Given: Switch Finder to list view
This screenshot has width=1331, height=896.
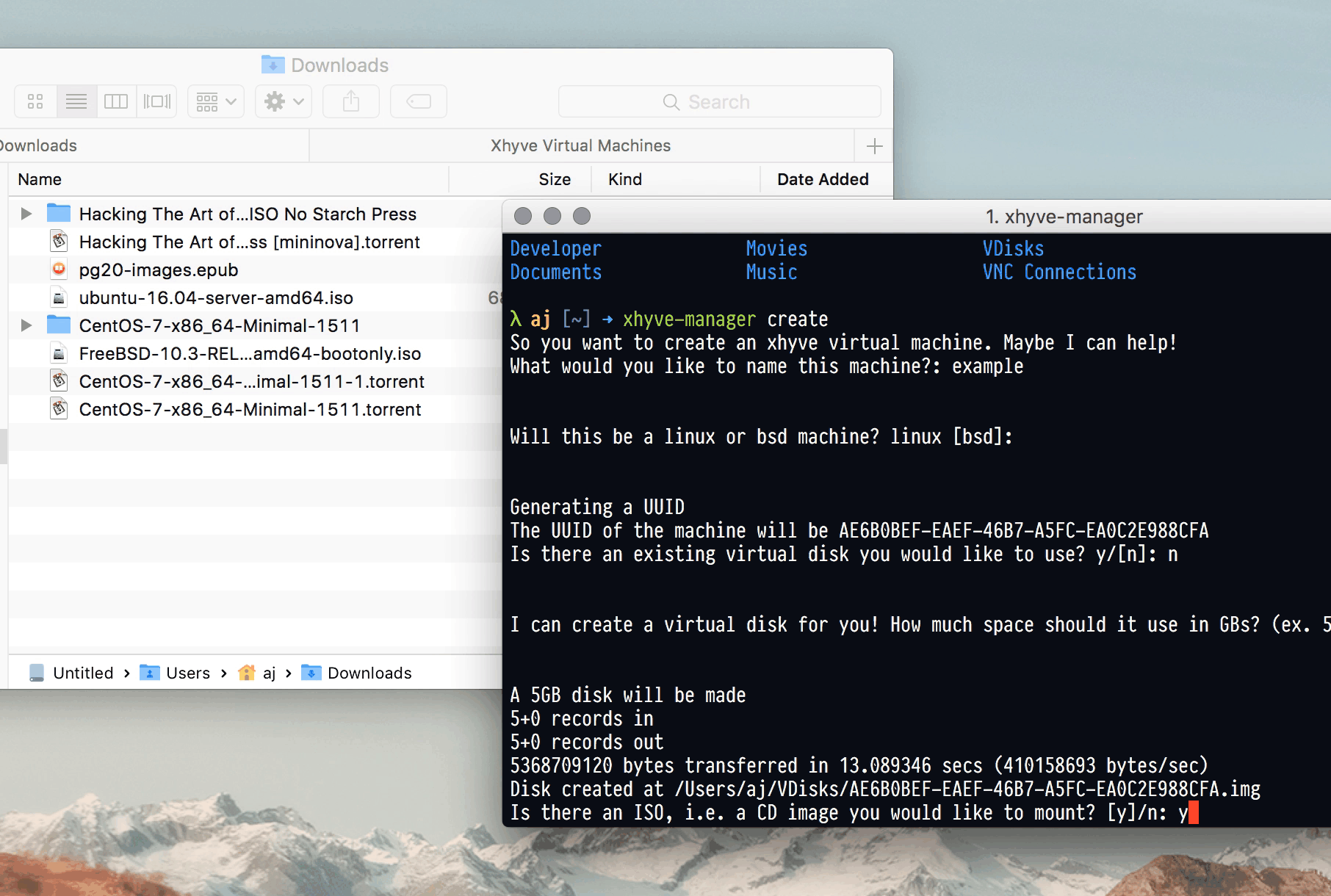Looking at the screenshot, I should pyautogui.click(x=76, y=101).
